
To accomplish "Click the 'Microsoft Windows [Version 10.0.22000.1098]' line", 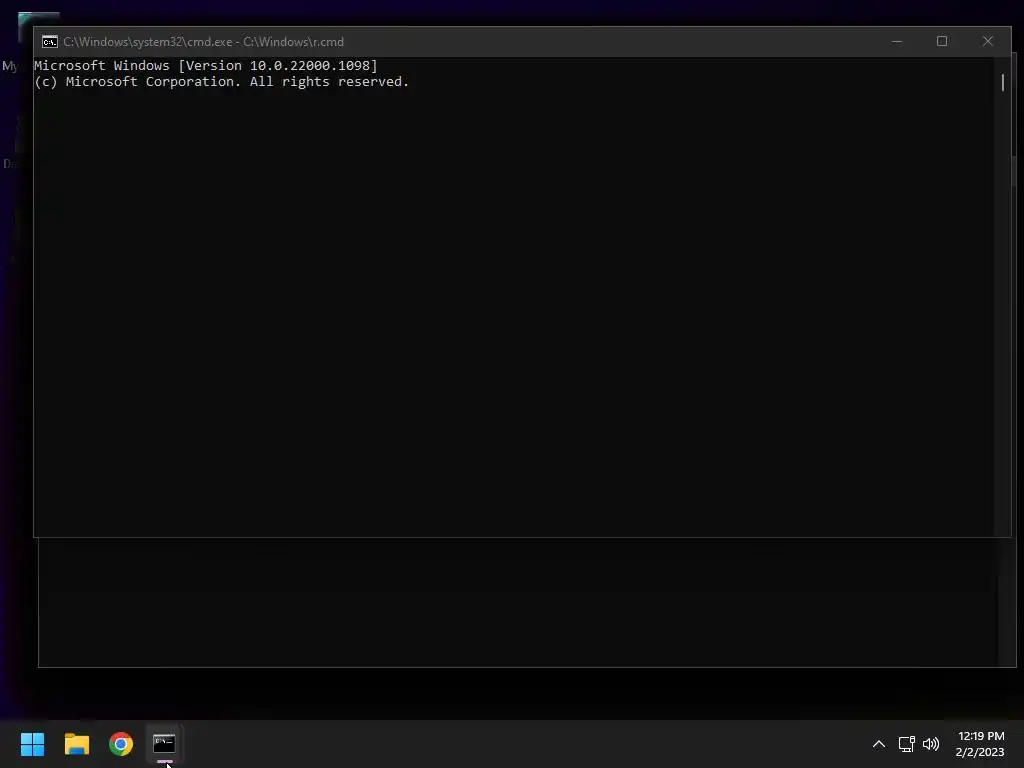I will [206, 65].
